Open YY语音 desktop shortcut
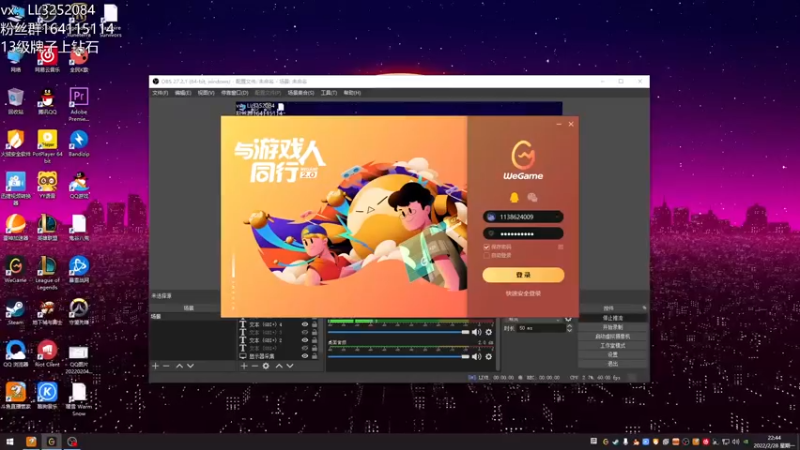The height and width of the screenshot is (450, 800). point(47,185)
